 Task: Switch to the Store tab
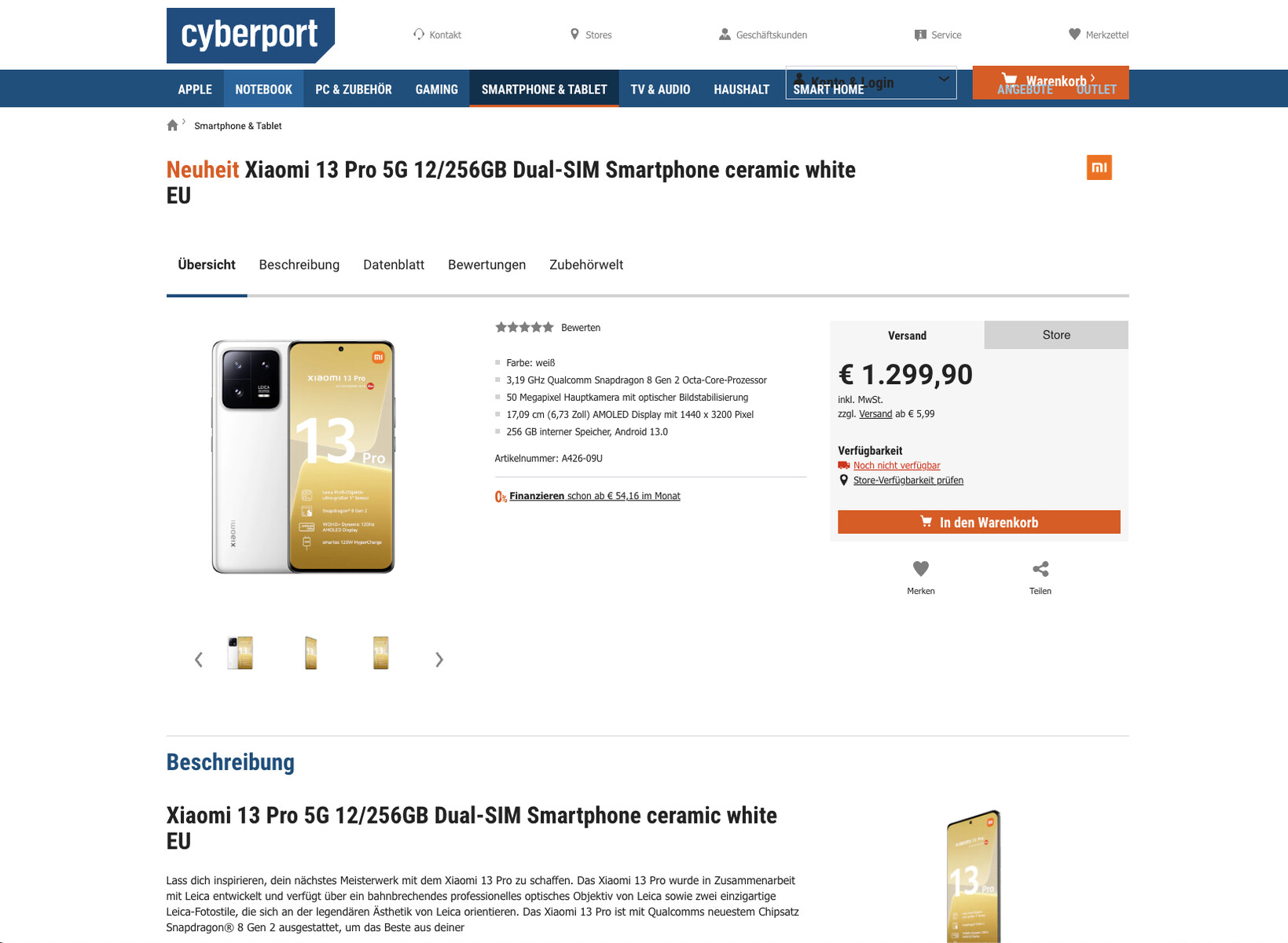[1056, 335]
